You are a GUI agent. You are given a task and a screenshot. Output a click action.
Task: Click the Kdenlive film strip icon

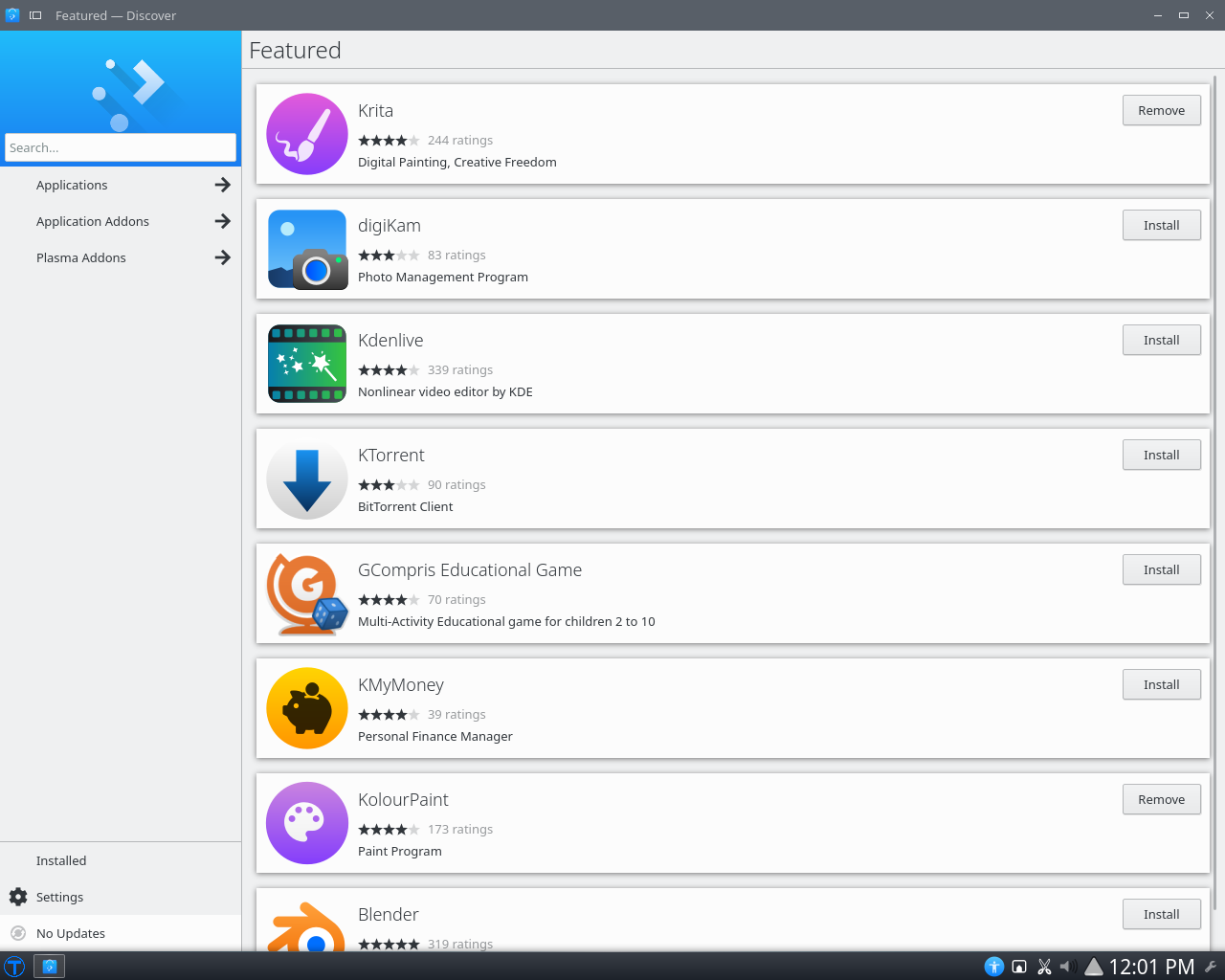[307, 364]
